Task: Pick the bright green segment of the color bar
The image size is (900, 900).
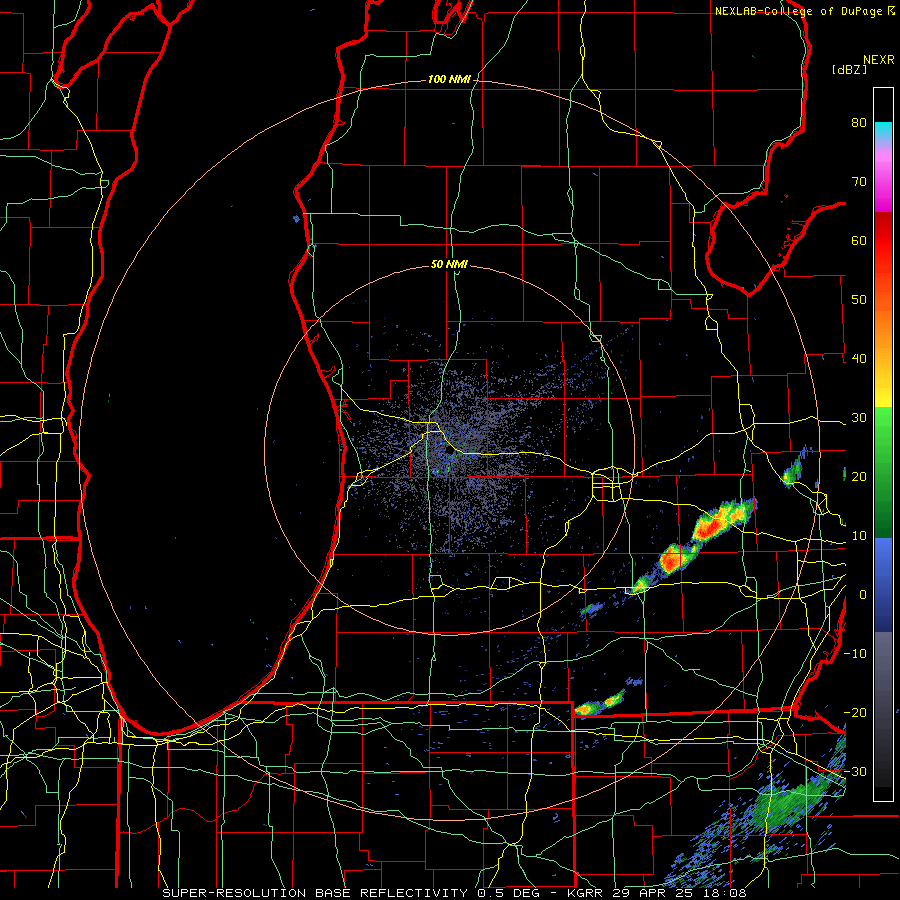Action: click(883, 428)
